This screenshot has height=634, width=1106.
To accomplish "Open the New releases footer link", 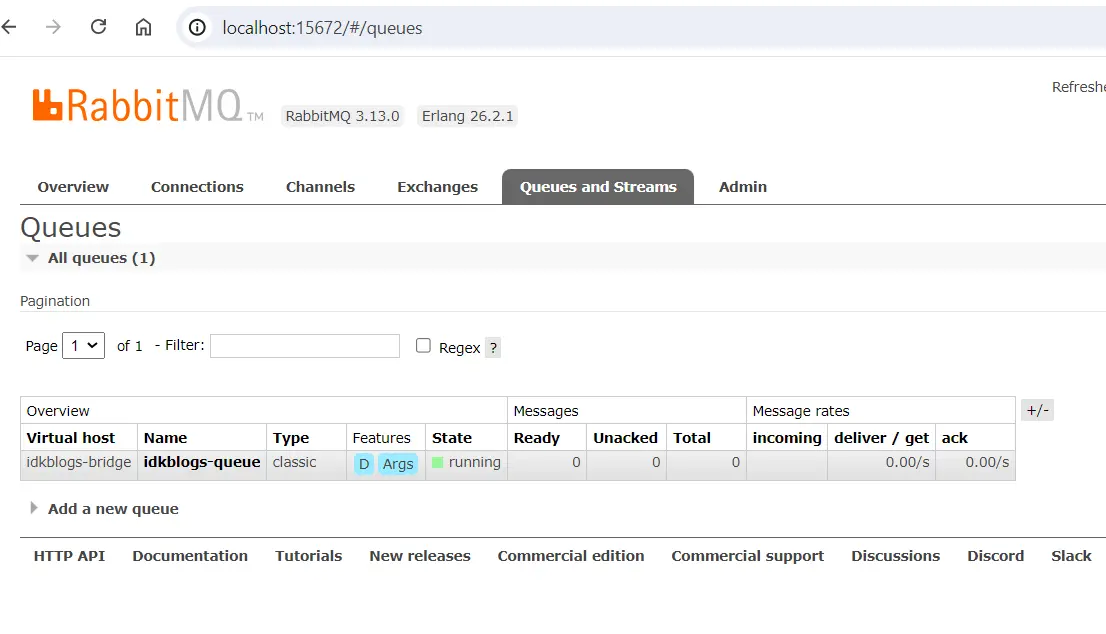I will point(420,556).
